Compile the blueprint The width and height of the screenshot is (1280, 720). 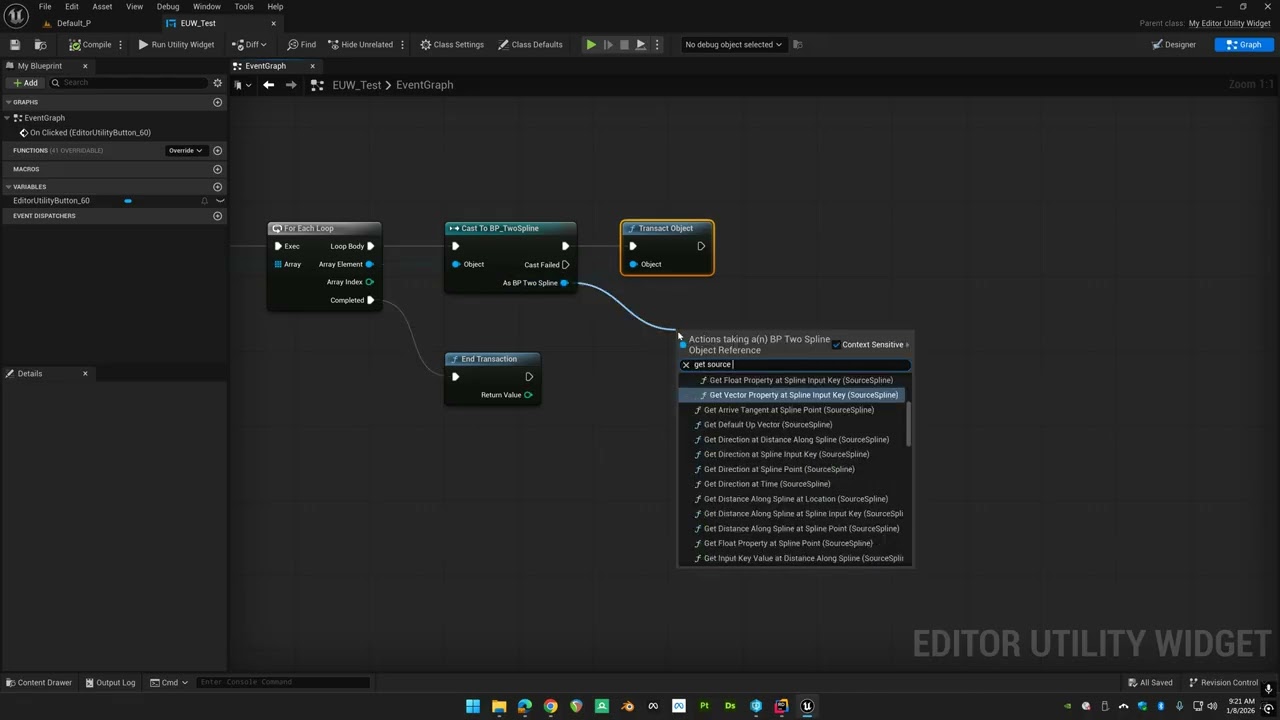click(90, 44)
